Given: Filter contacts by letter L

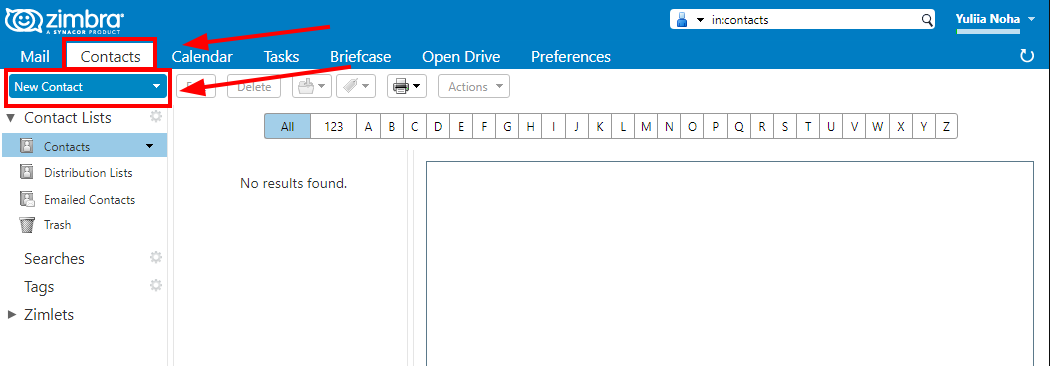Looking at the screenshot, I should (x=623, y=126).
